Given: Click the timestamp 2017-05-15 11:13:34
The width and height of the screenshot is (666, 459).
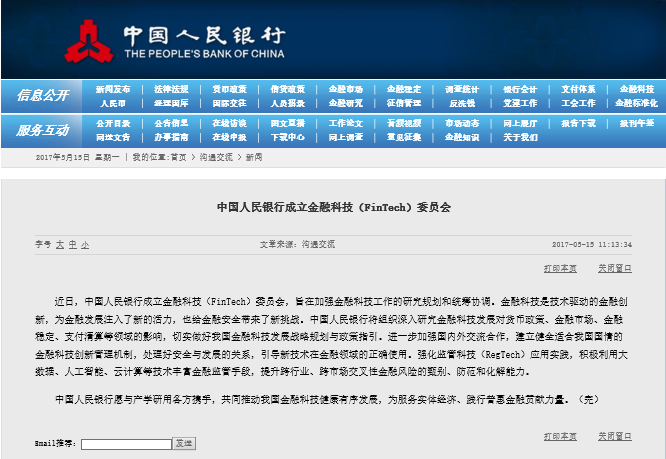Looking at the screenshot, I should pos(592,245).
